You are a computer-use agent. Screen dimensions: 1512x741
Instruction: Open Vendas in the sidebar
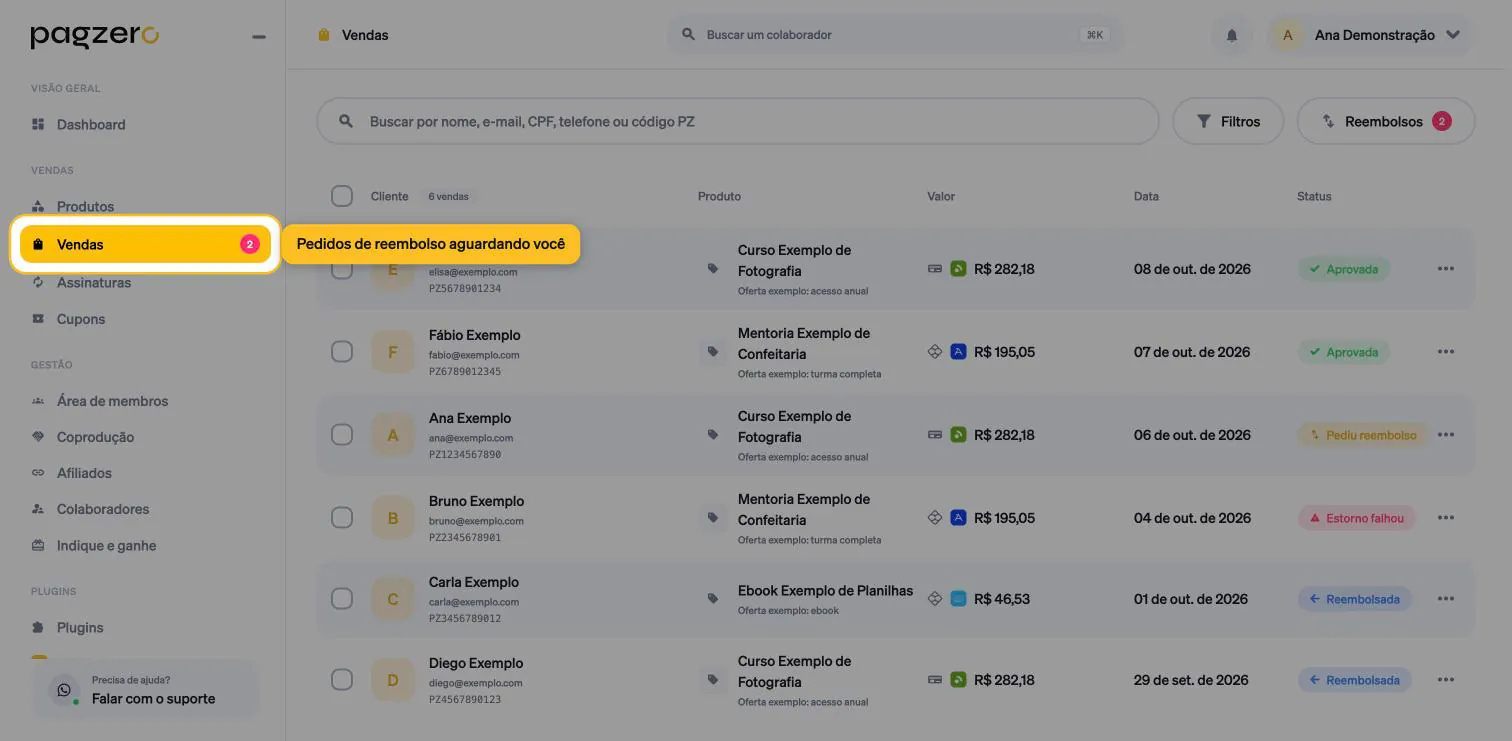(x=145, y=244)
